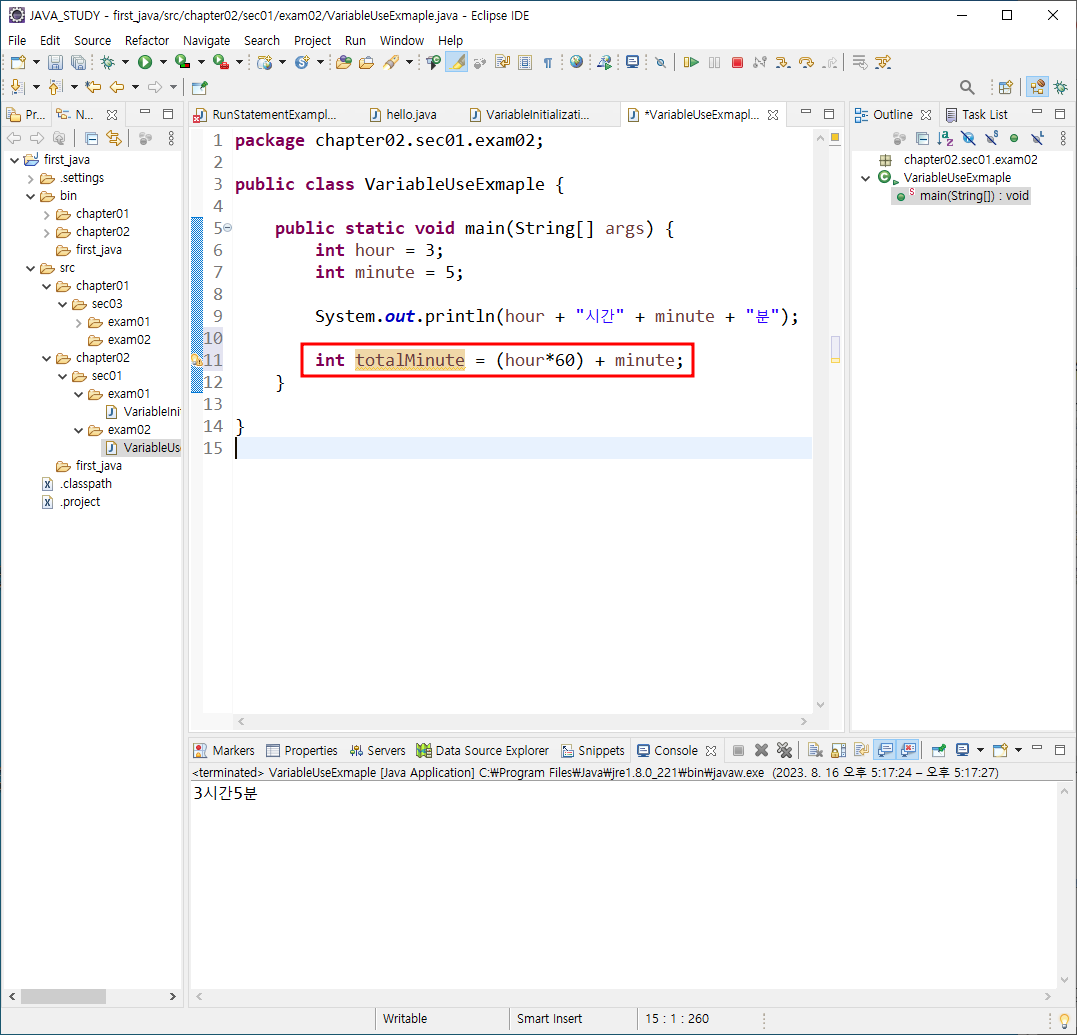Open the Web Browser globe icon
Viewport: 1077px width, 1035px height.
click(x=576, y=62)
